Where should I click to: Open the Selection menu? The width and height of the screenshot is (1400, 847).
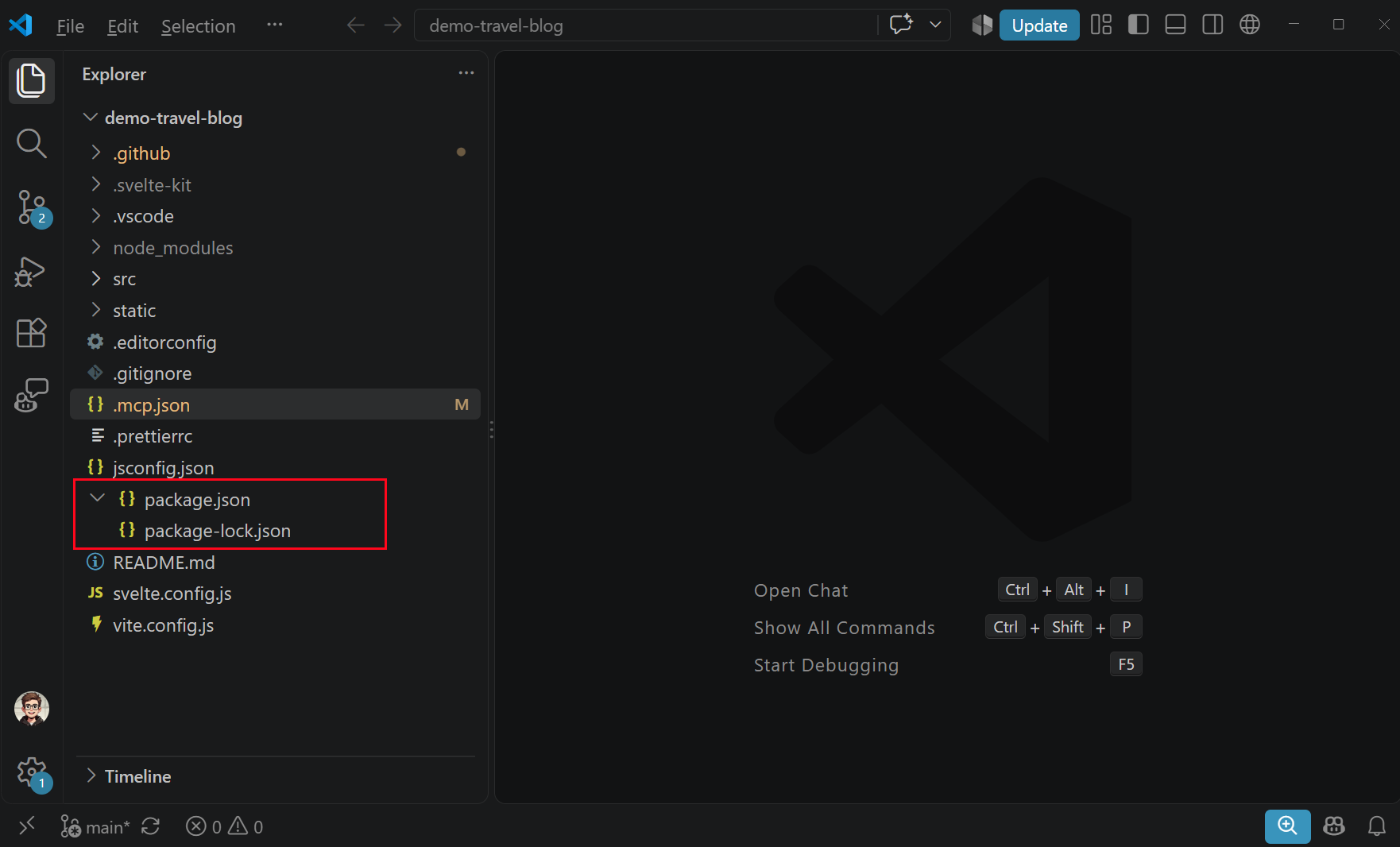coord(199,26)
